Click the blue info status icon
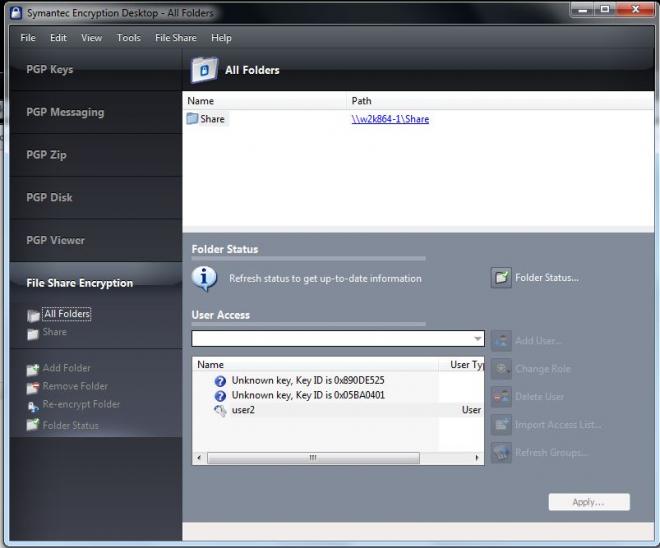The image size is (660, 548). (204, 279)
